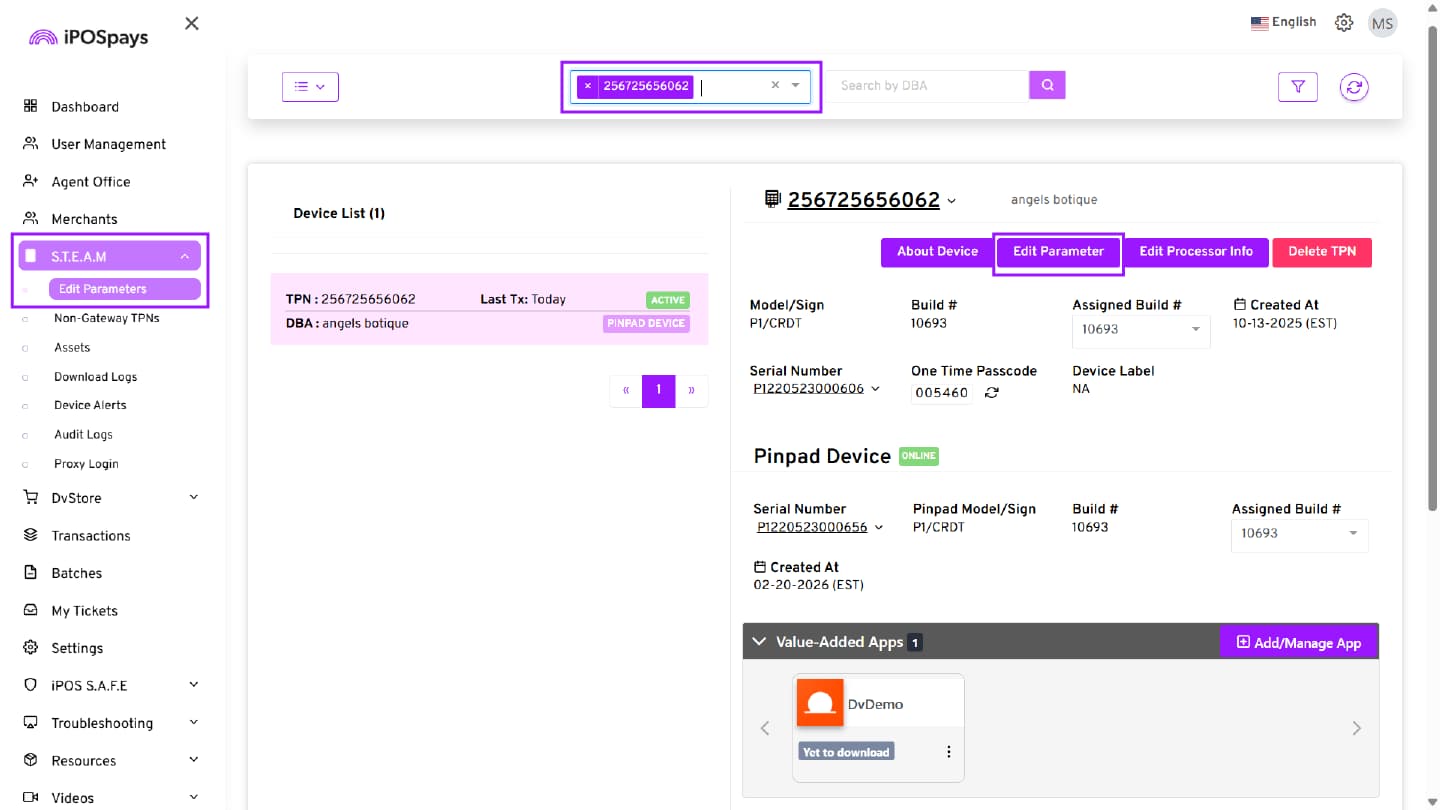Click the MS user avatar
Viewport: 1440px width, 810px height.
pos(1382,23)
